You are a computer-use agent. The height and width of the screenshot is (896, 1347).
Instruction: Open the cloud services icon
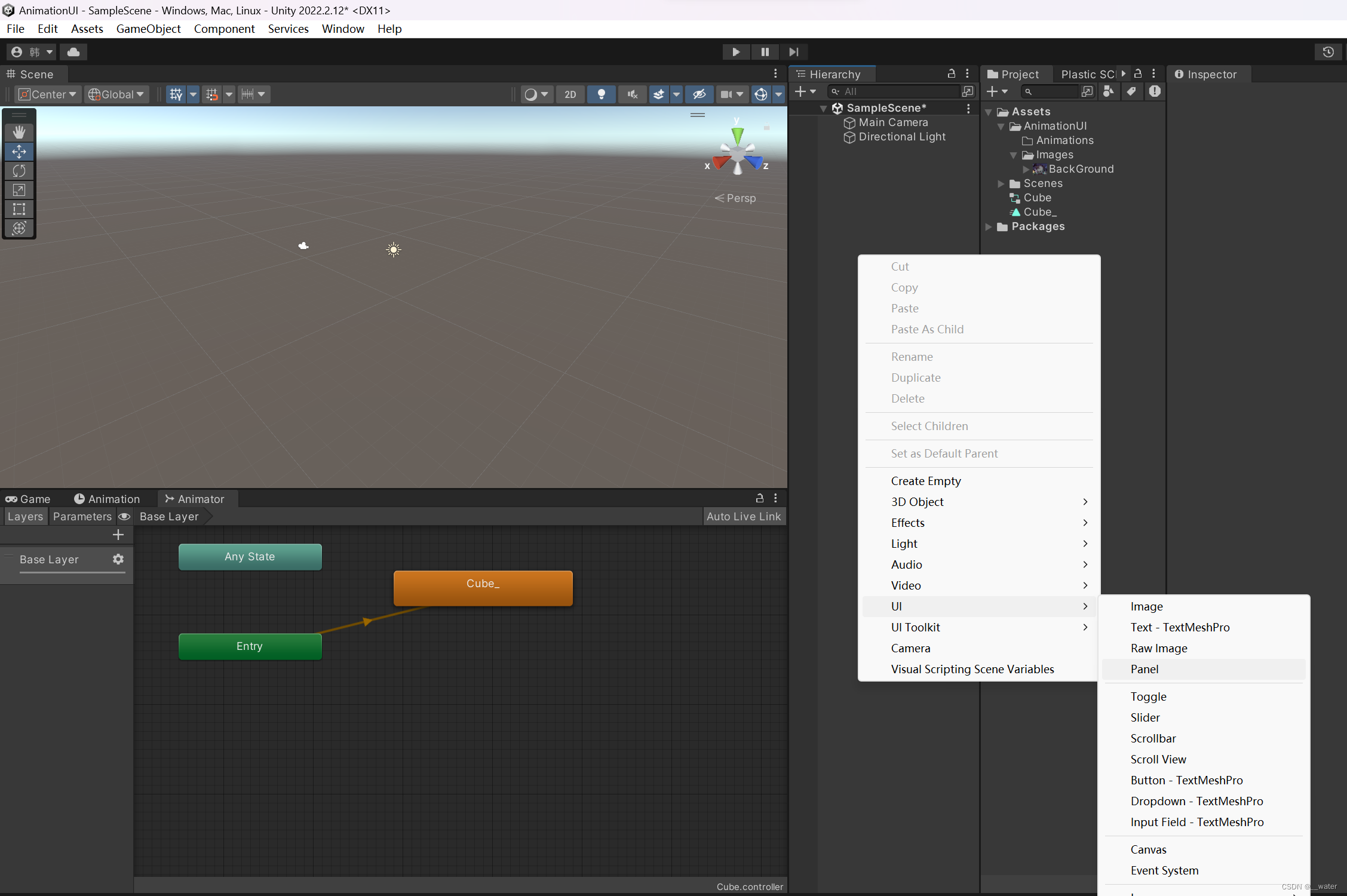tap(73, 52)
